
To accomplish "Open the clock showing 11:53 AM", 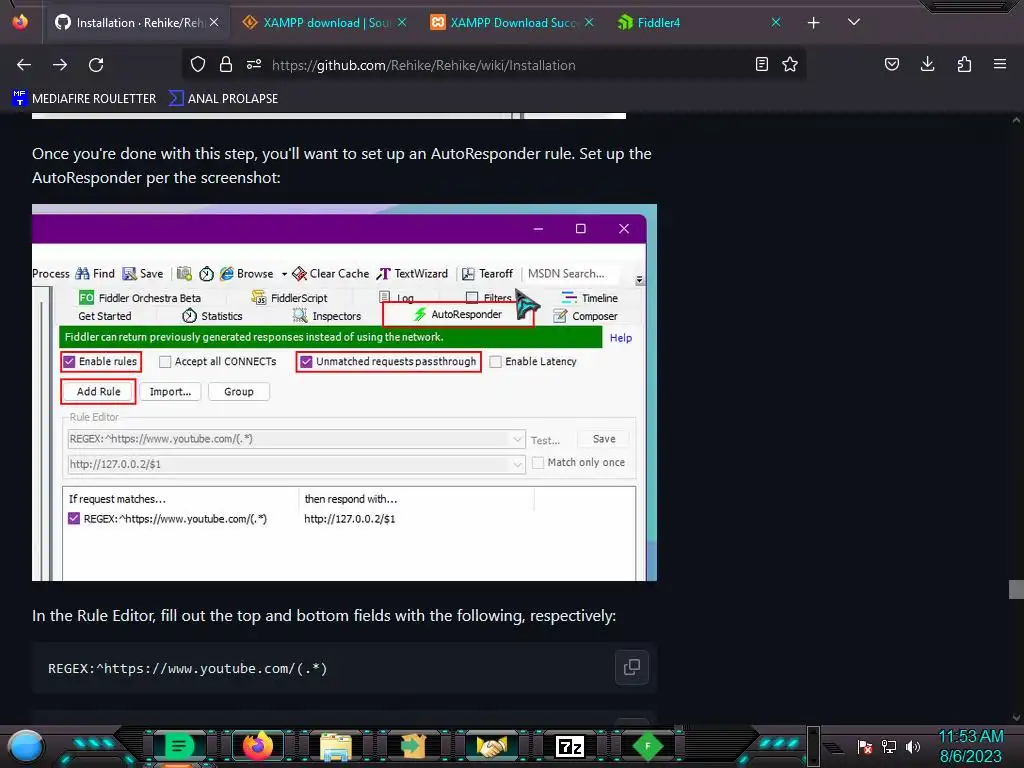I will coord(970,746).
